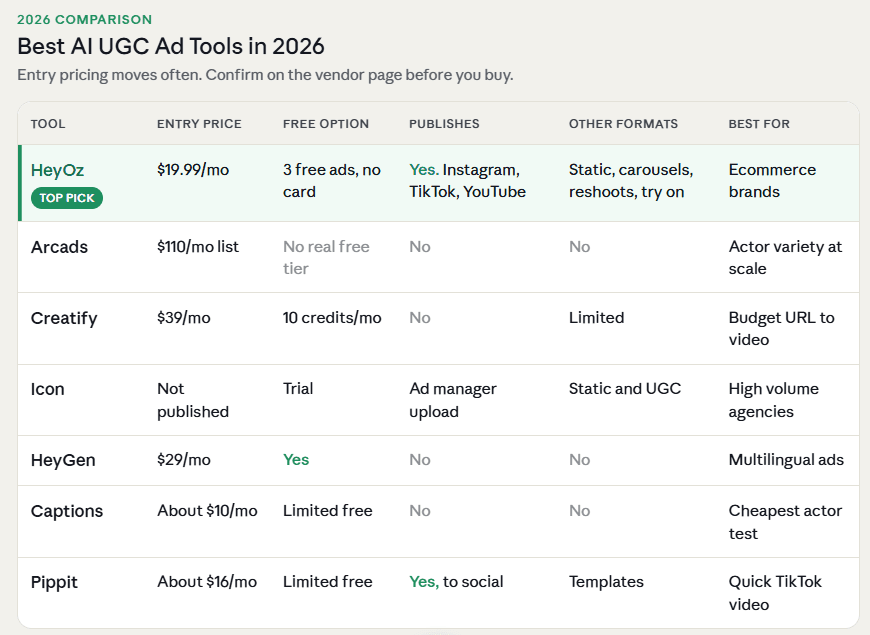
Task: Click the Icon tool name
Action: 48,389
